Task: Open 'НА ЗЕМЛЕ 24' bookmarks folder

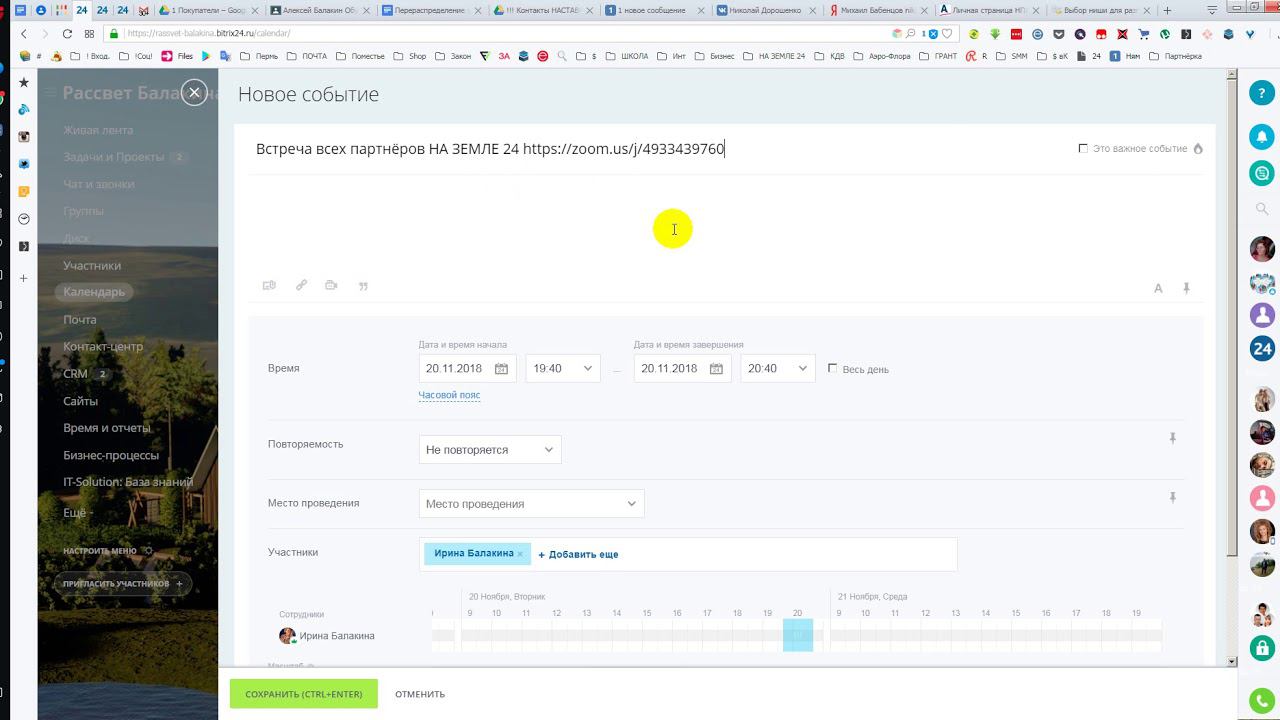Action: [x=774, y=56]
